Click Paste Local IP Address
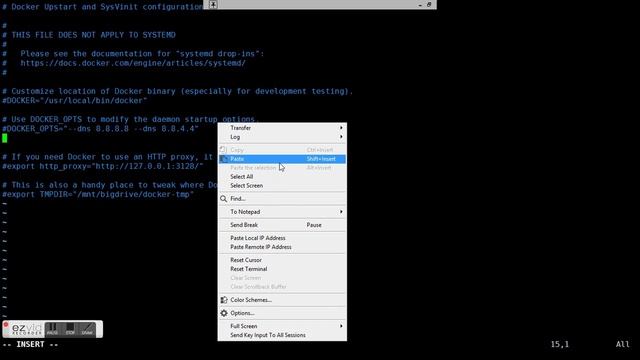The width and height of the screenshot is (640, 360). pyautogui.click(x=282, y=238)
